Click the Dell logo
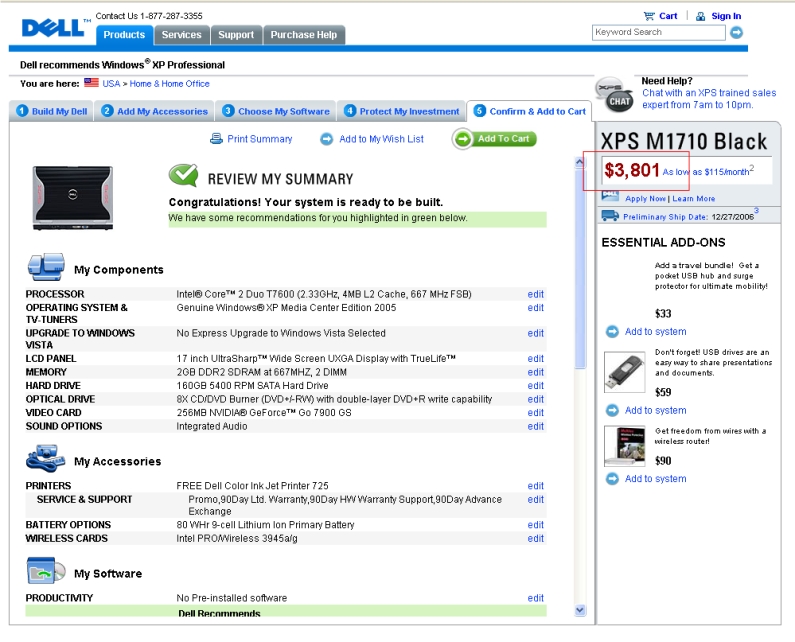 tap(53, 27)
